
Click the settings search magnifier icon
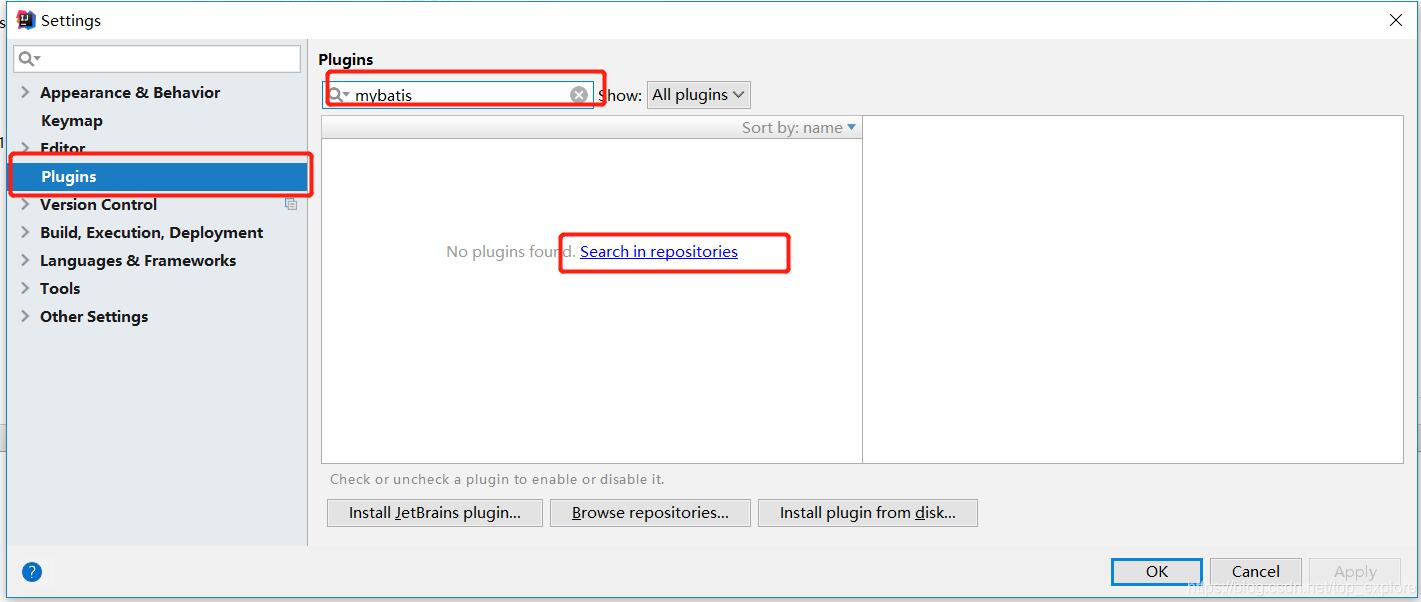pos(30,59)
